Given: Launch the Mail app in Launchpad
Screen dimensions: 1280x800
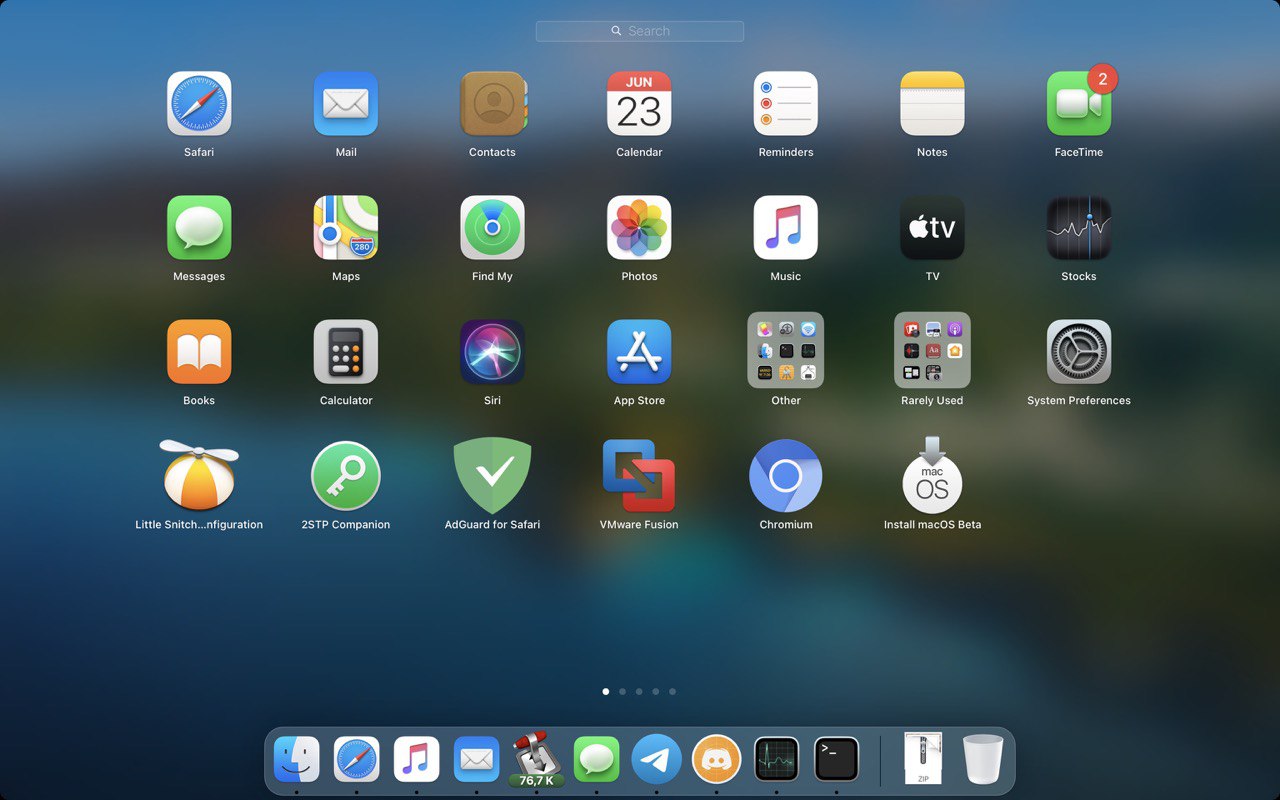Looking at the screenshot, I should [346, 103].
